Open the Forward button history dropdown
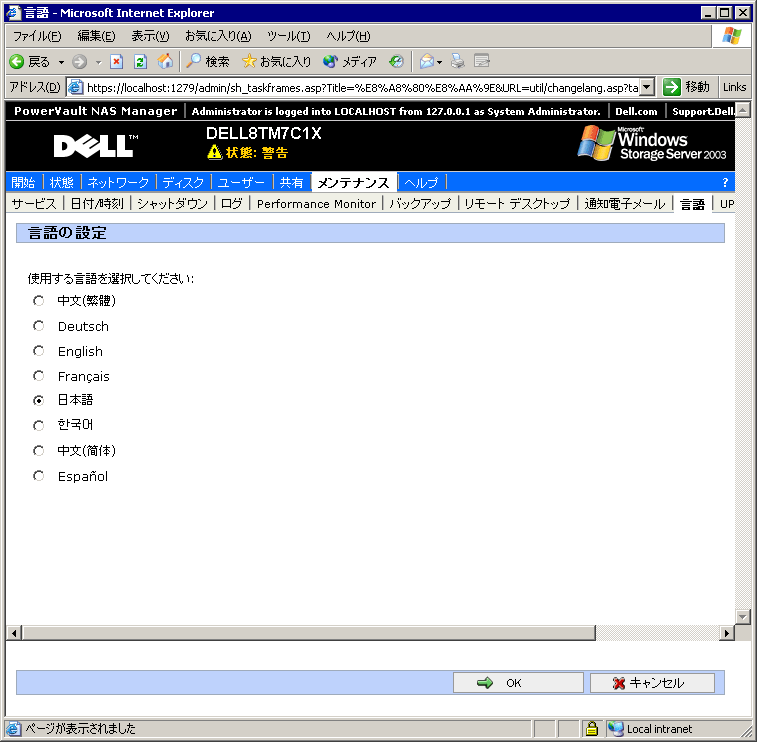 point(98,62)
